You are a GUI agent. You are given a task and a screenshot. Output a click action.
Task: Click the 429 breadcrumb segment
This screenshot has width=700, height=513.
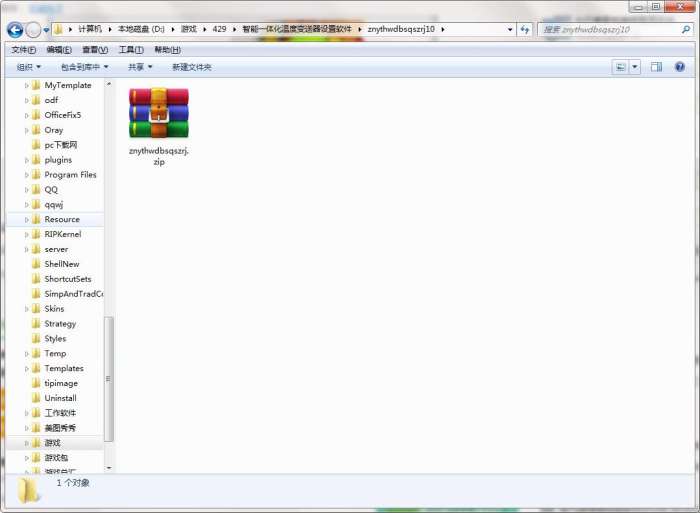pos(219,29)
